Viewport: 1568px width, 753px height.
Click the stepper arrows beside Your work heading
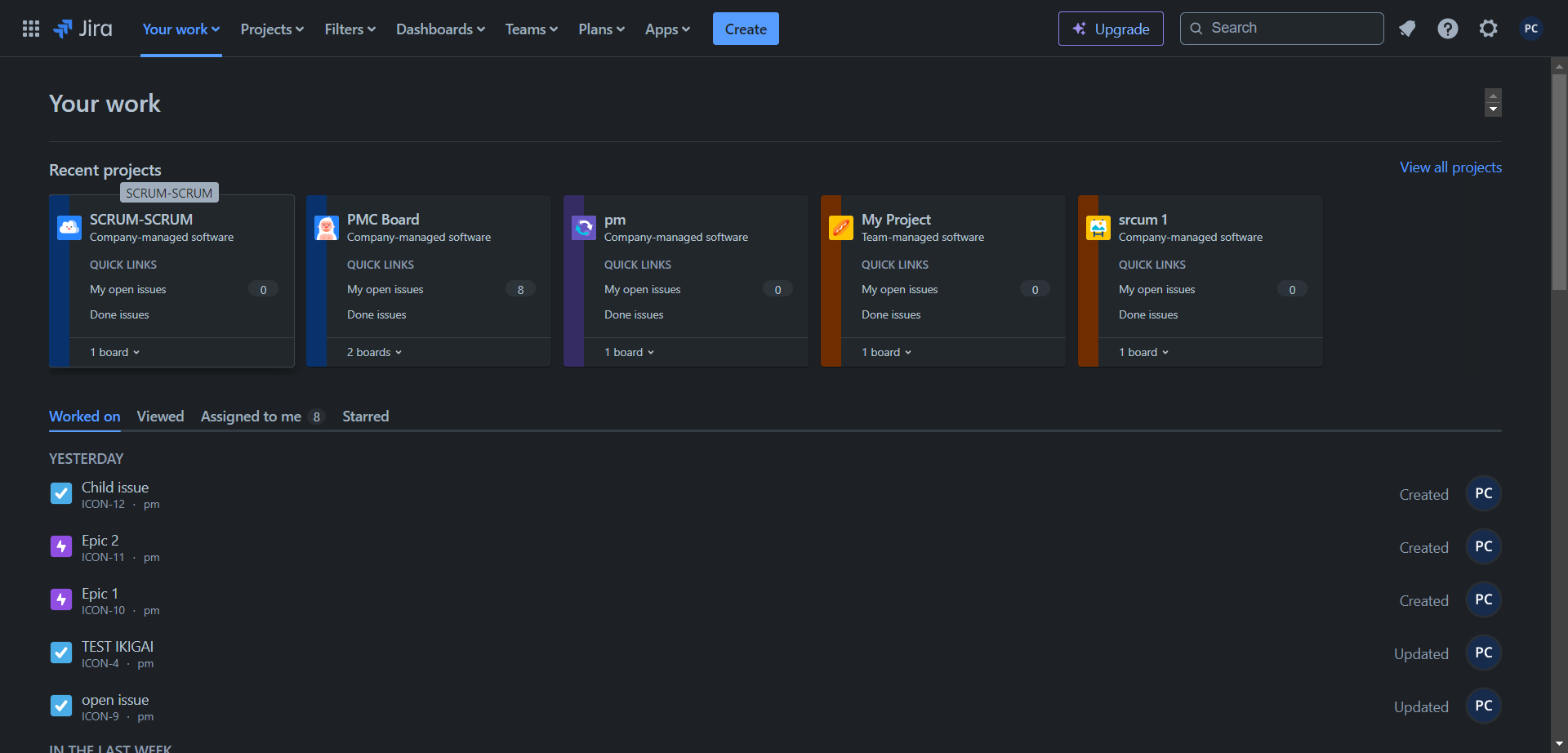point(1493,103)
